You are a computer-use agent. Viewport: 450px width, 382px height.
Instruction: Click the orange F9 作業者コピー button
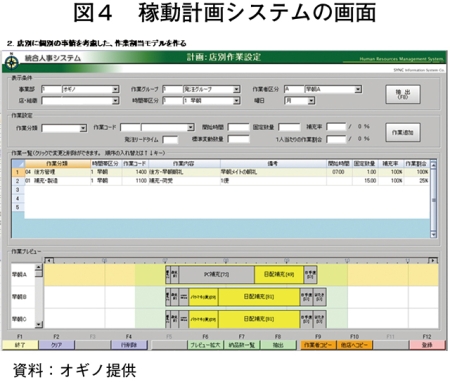[318, 345]
